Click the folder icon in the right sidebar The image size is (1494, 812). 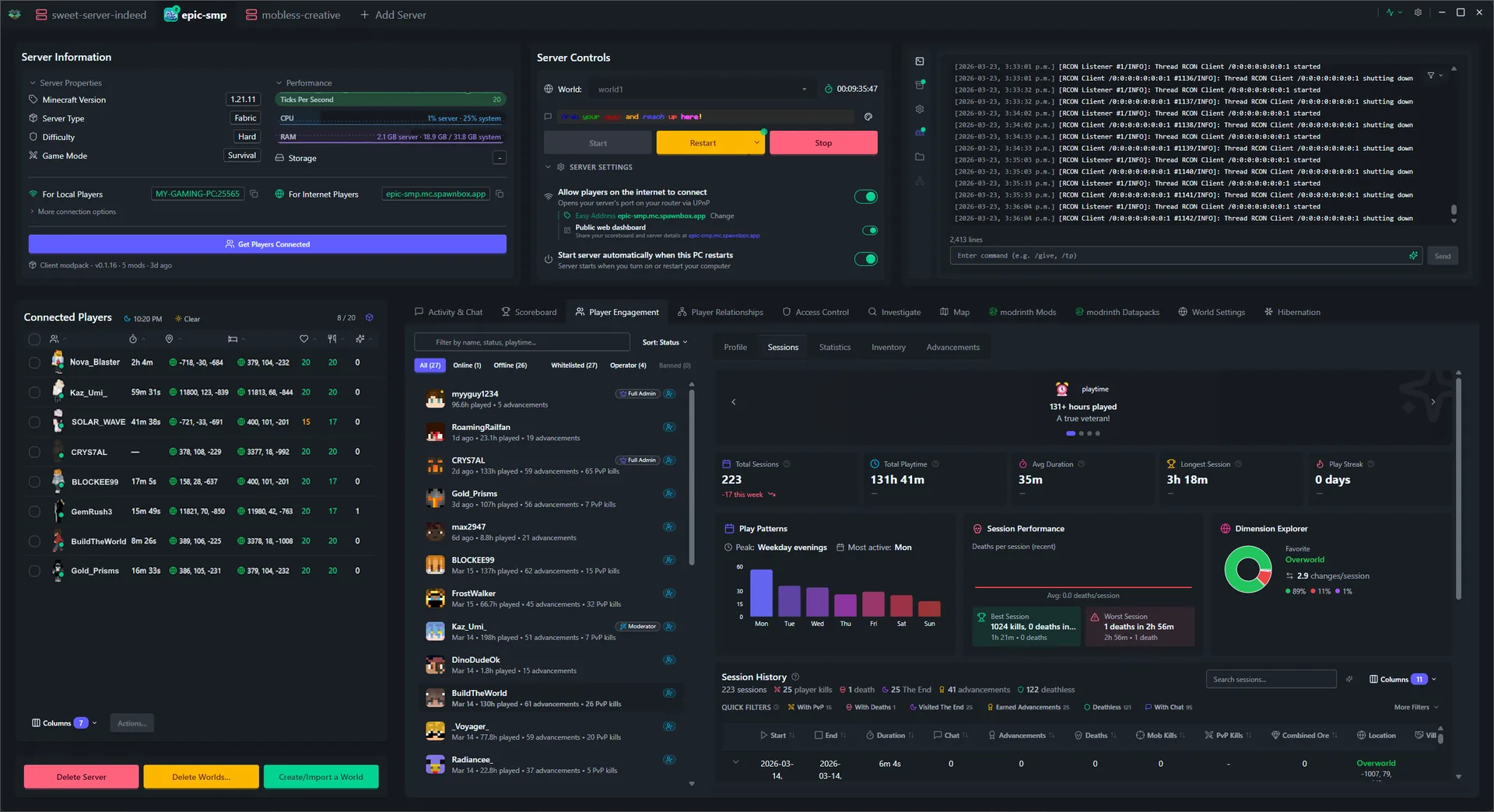point(919,156)
